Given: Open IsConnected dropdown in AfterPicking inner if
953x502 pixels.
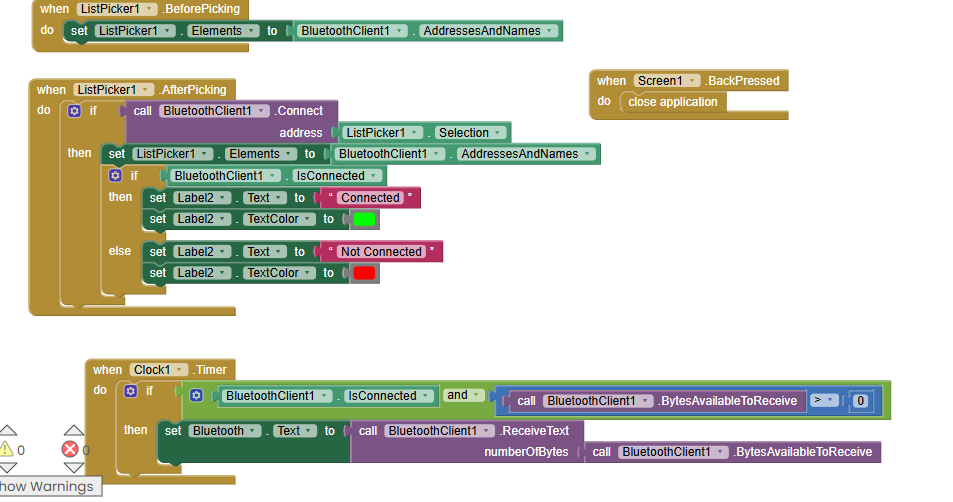Looking at the screenshot, I should [338, 176].
